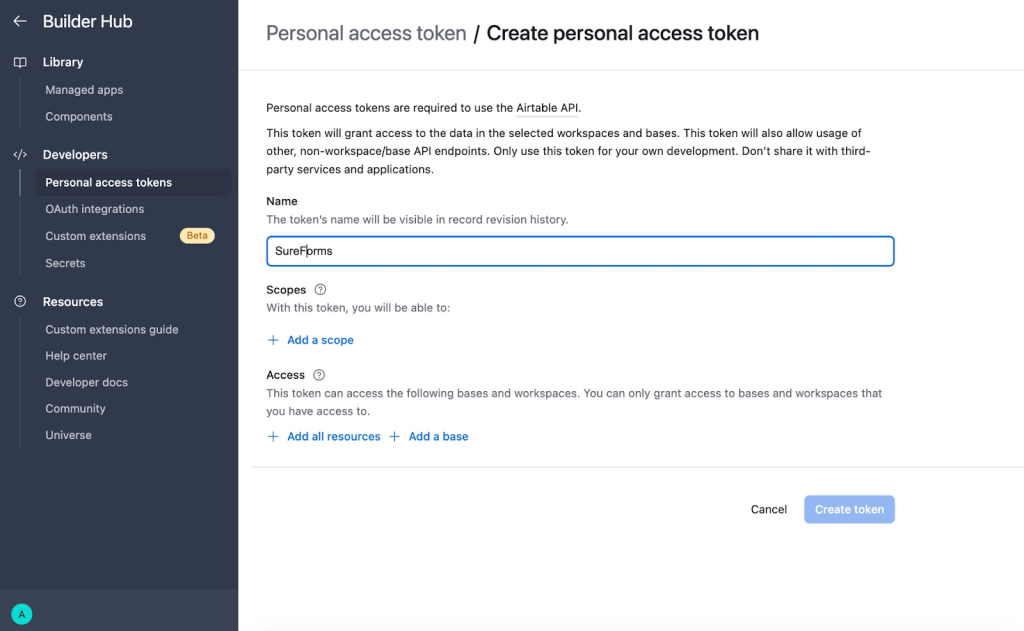Click the token Name input containing SureForms
Viewport: 1024px width, 631px height.
pyautogui.click(x=580, y=251)
